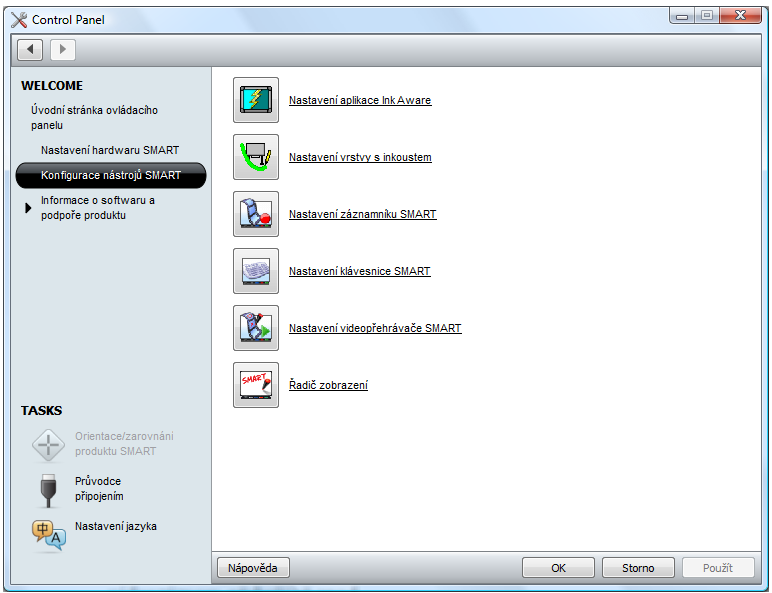The height and width of the screenshot is (593, 772).
Task: Click the Control Panel wrench title icon
Action: [19, 20]
